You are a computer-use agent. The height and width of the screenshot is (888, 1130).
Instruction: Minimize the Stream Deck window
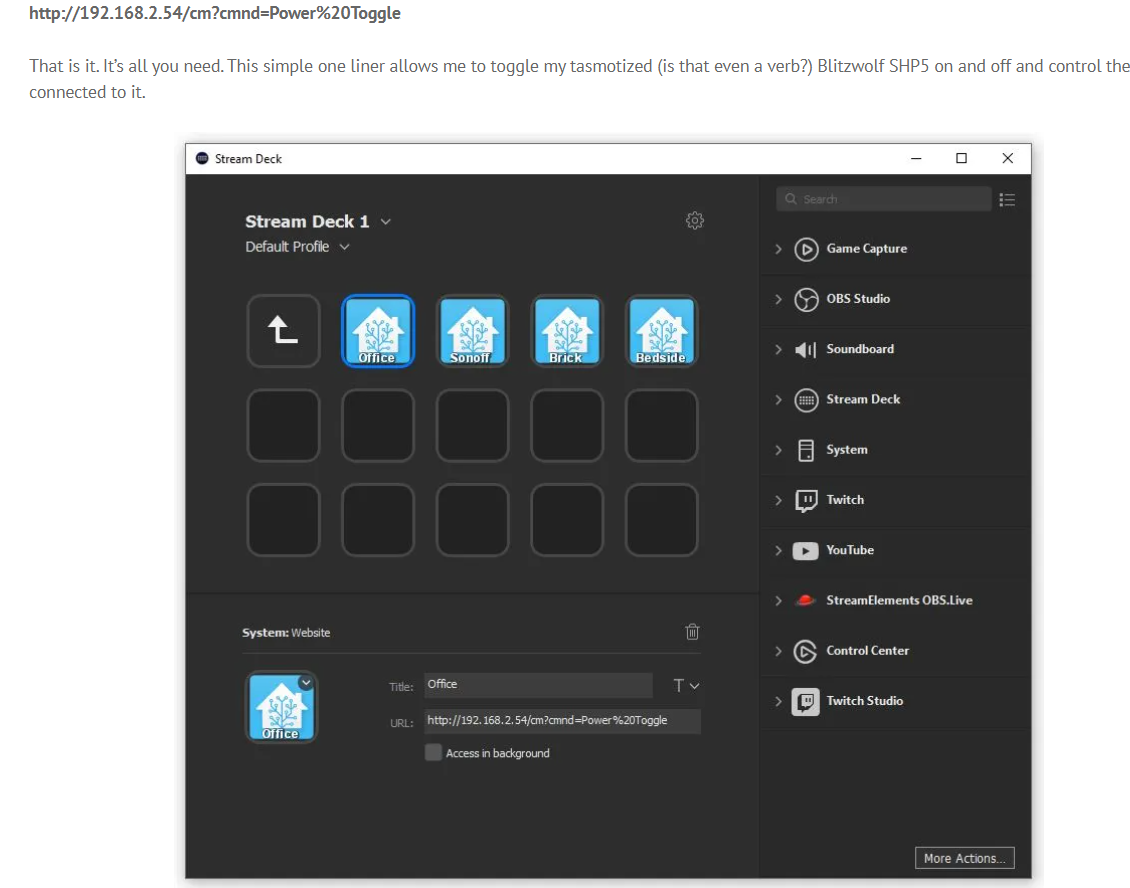click(916, 159)
